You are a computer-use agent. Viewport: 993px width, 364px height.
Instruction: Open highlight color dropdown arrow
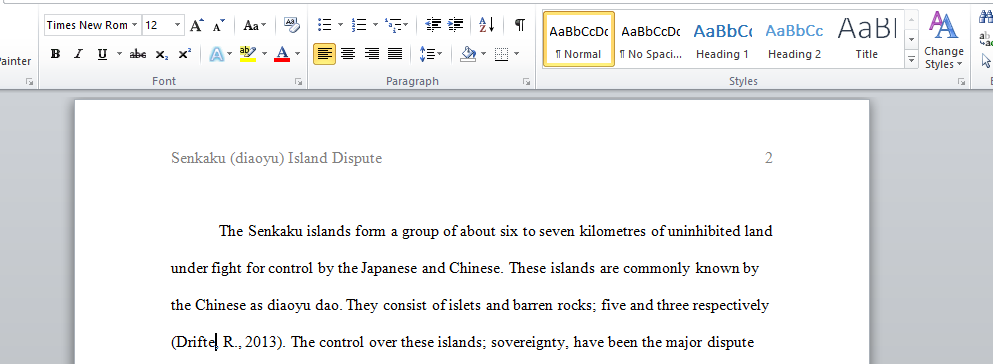pos(264,54)
